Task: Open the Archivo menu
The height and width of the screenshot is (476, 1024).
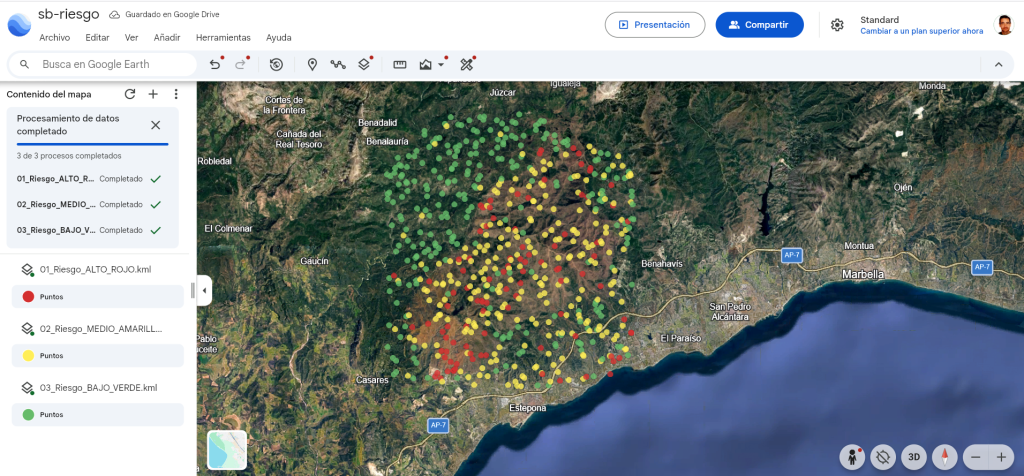Action: click(54, 38)
